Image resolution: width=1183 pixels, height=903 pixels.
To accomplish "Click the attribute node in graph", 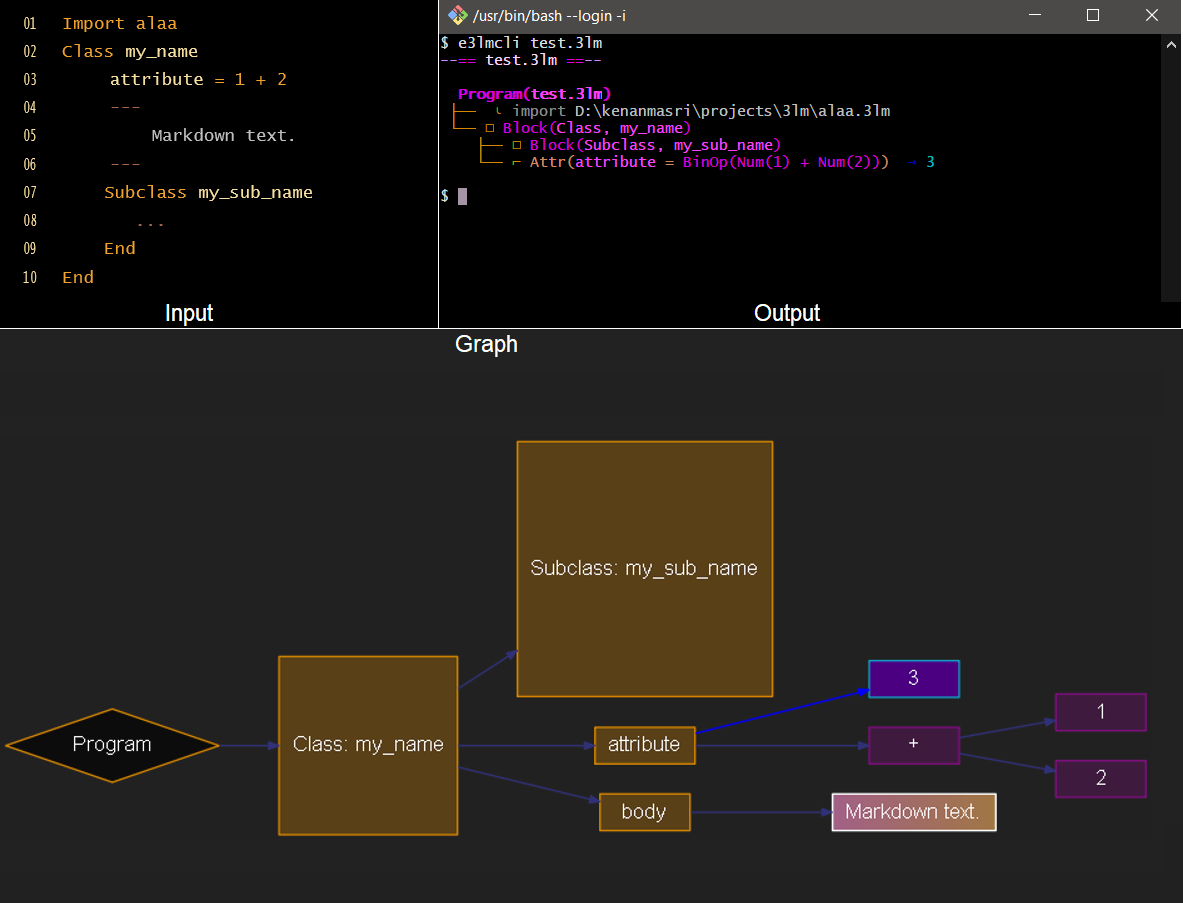I will pyautogui.click(x=644, y=745).
